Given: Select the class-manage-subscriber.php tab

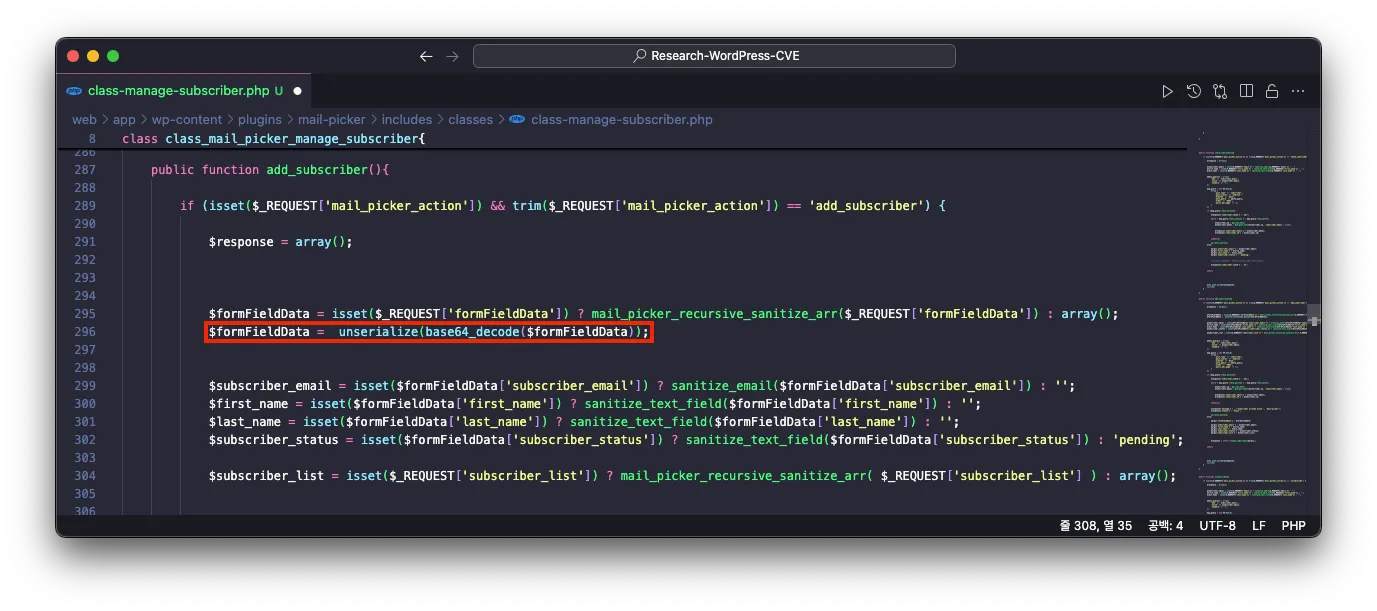Looking at the screenshot, I should click(x=185, y=90).
